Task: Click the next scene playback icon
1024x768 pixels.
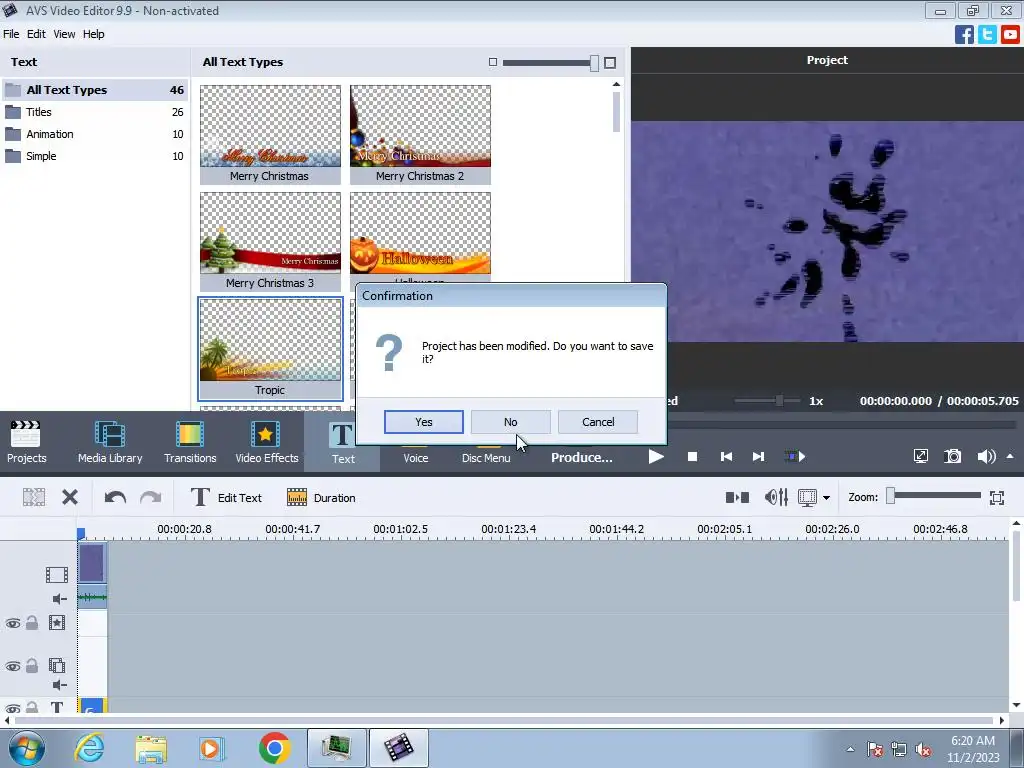Action: (795, 456)
